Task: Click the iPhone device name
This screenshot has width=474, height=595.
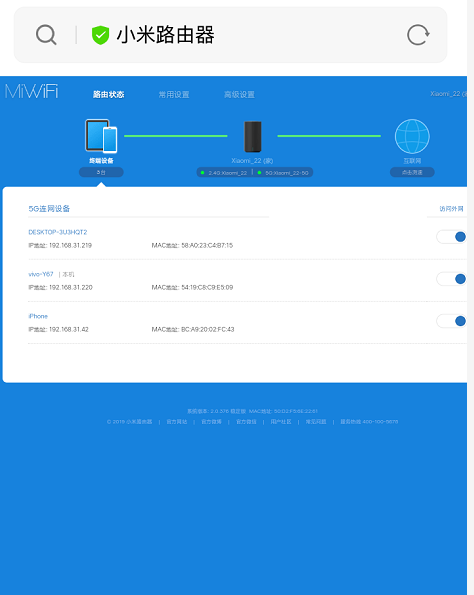Action: tap(38, 316)
